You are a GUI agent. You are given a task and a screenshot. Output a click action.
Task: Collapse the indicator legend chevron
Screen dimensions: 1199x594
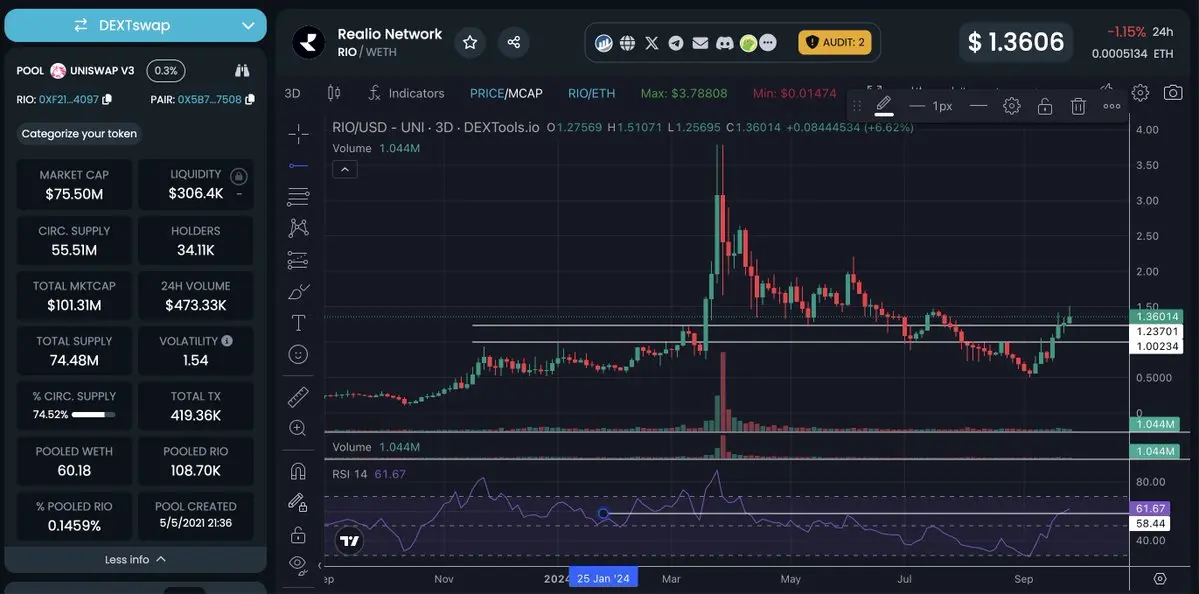[345, 170]
